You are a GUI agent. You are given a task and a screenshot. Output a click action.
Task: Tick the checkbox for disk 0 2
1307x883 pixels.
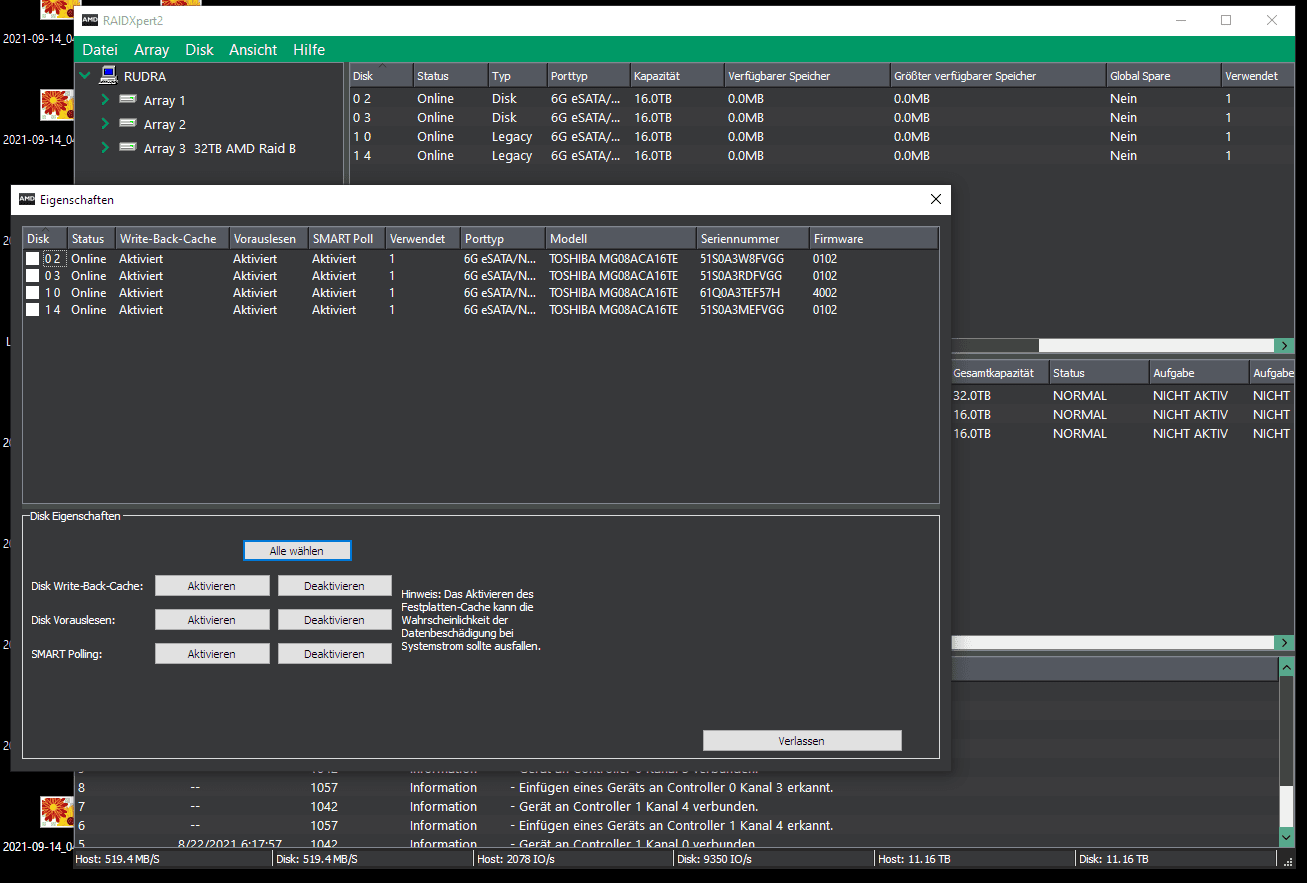pos(33,259)
